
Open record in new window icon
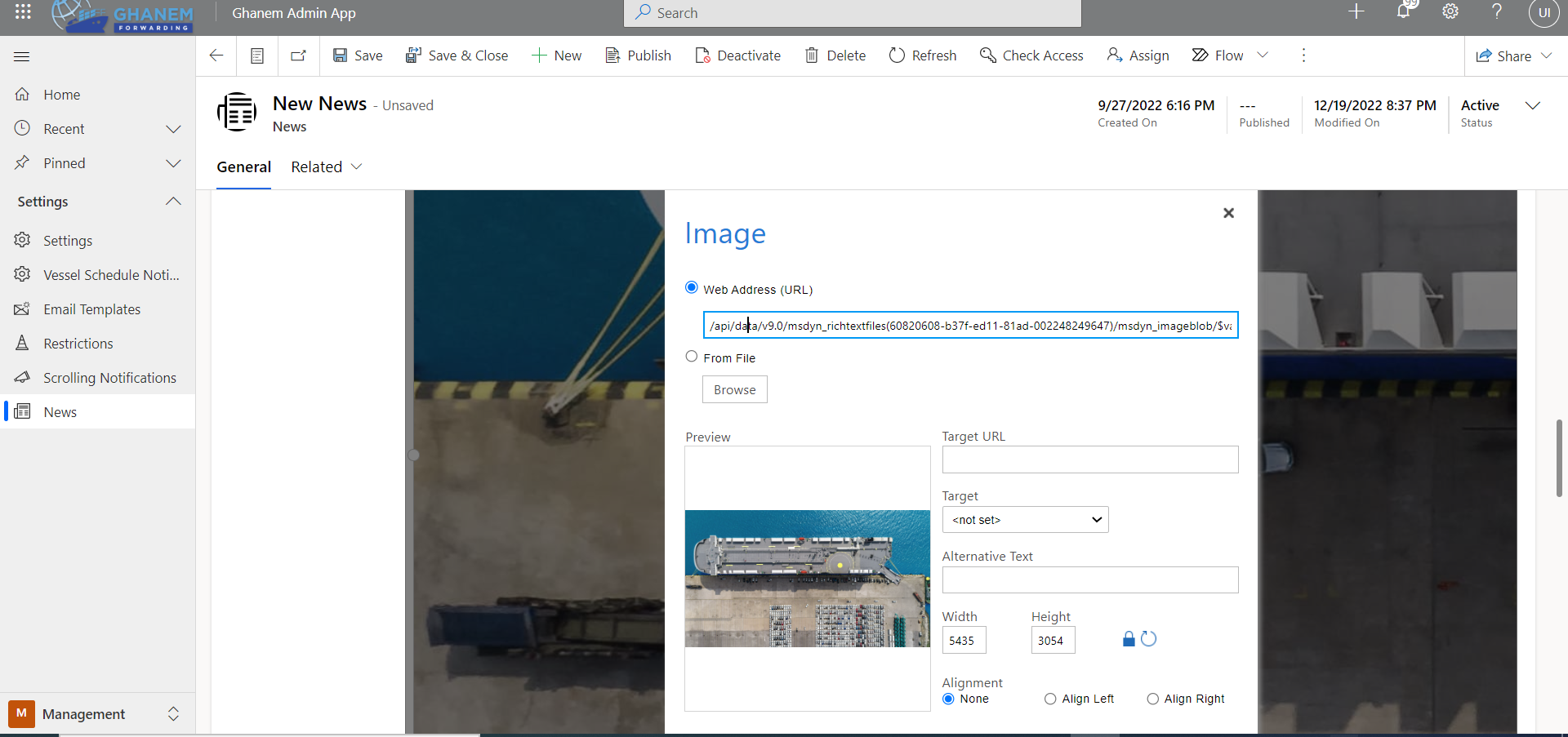[x=298, y=55]
